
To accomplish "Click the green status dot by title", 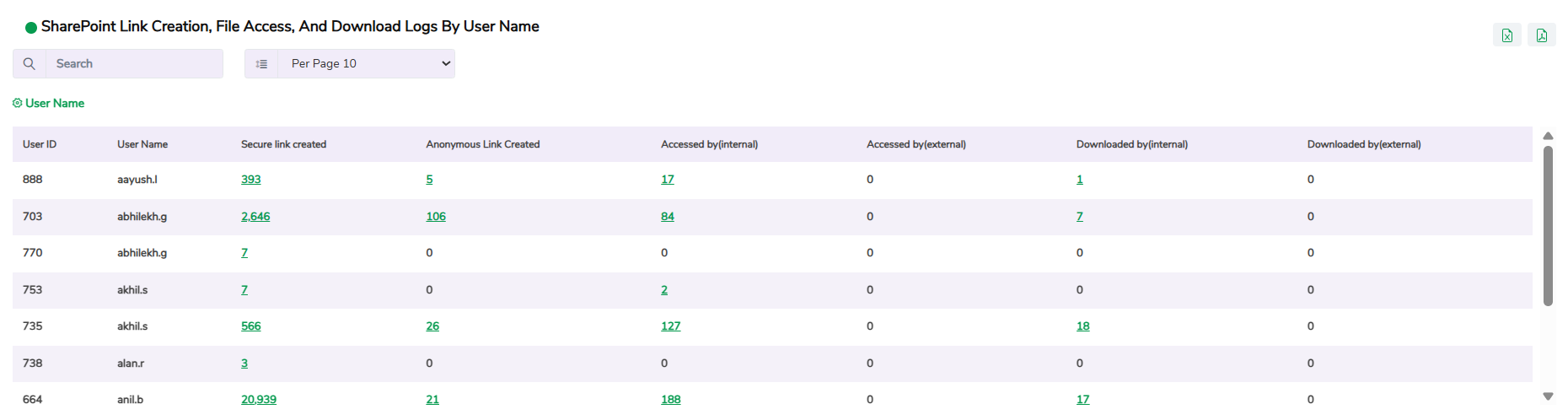I will click(x=31, y=28).
